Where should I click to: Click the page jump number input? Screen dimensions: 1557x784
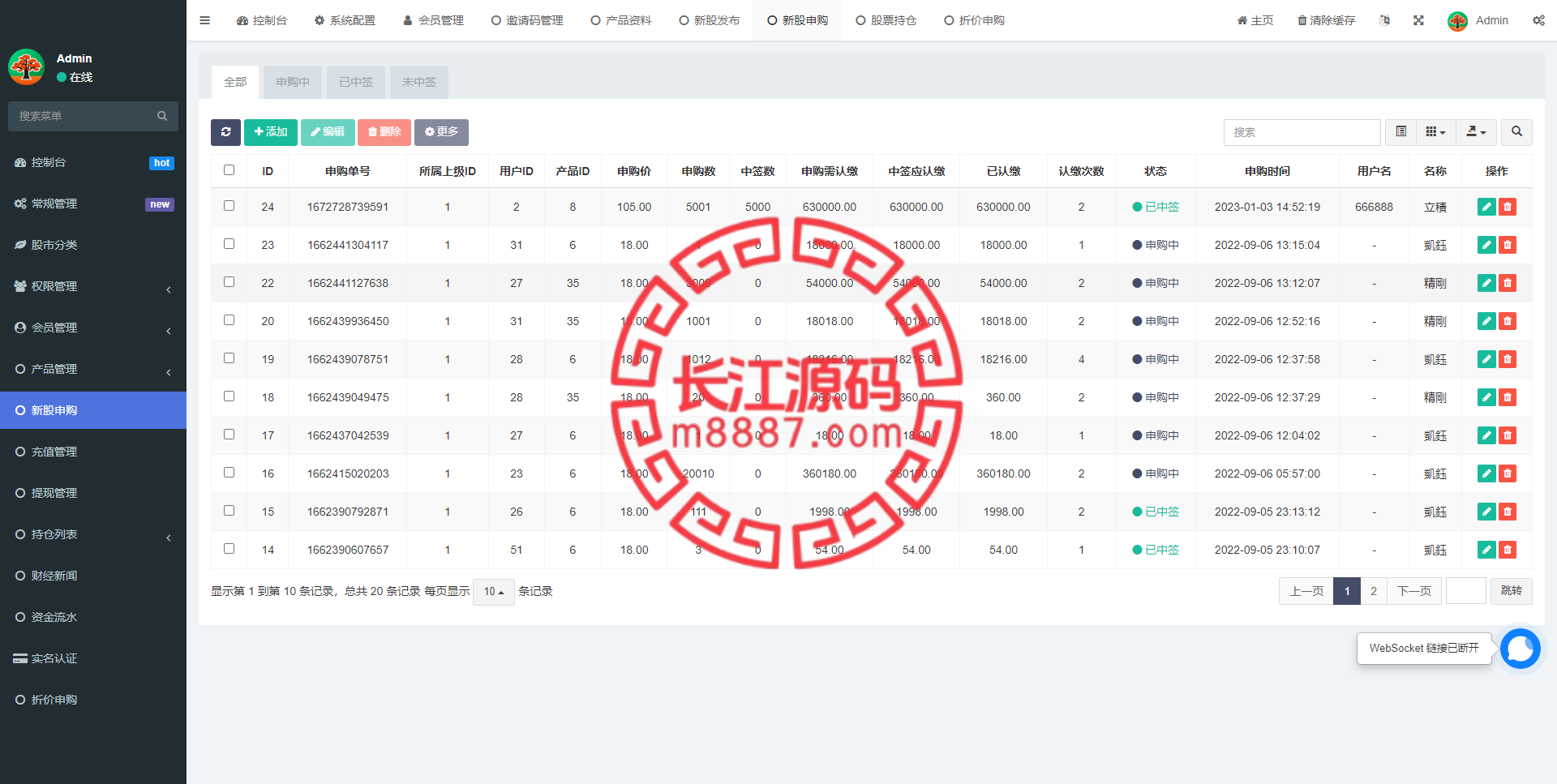[x=1466, y=591]
